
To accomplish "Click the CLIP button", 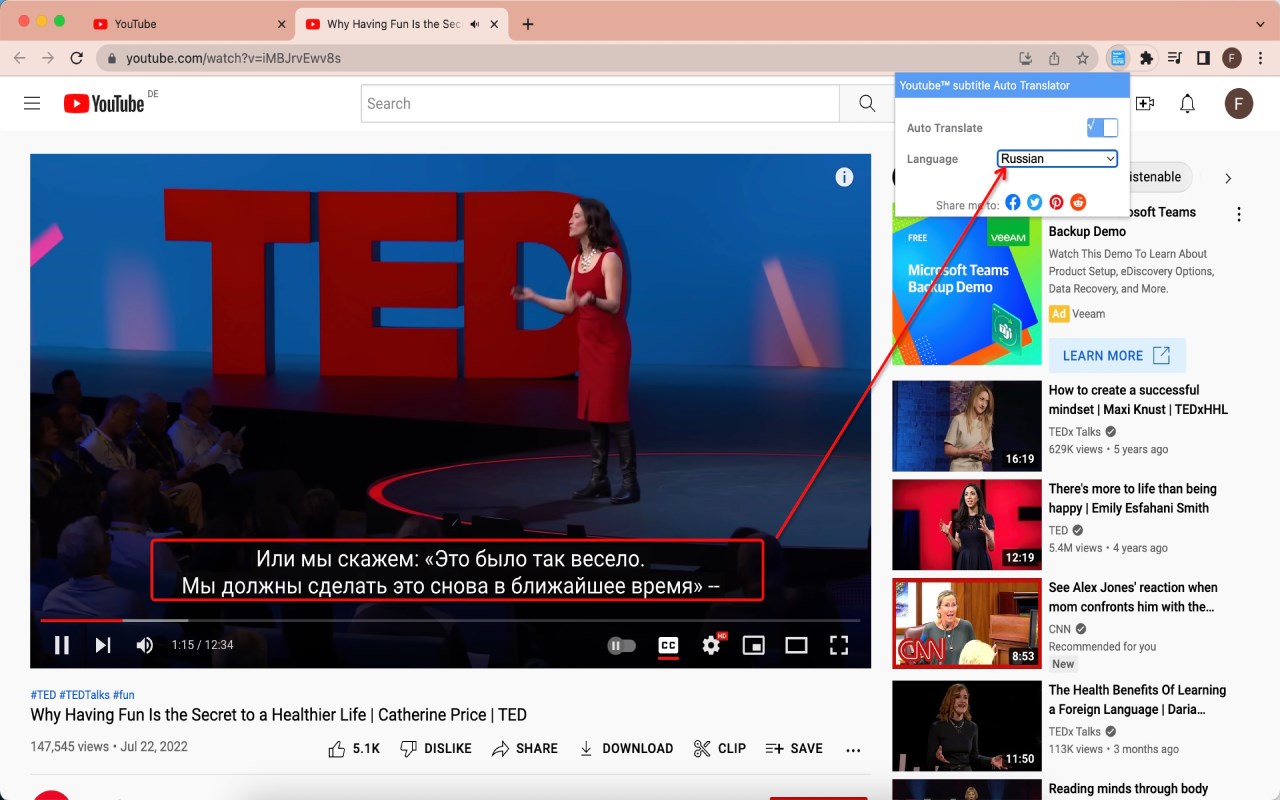I will 720,748.
